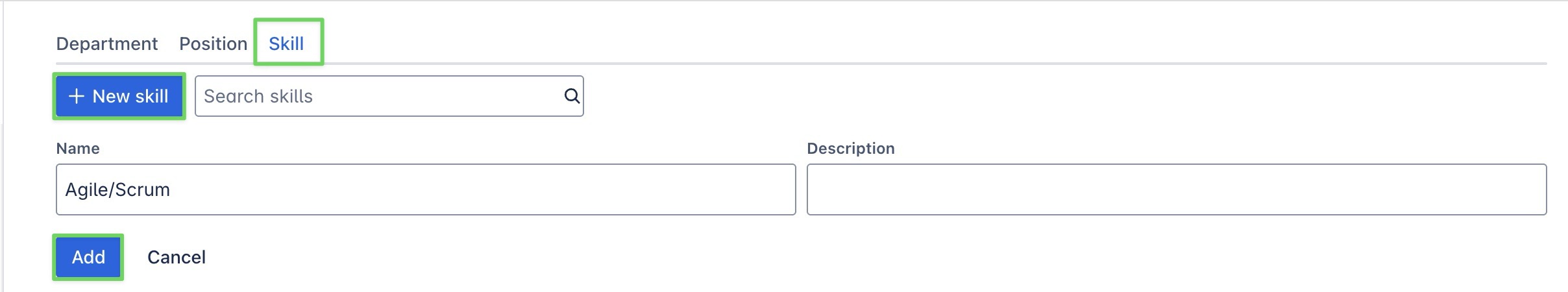
Task: Cancel adding the new skill
Action: coord(176,257)
